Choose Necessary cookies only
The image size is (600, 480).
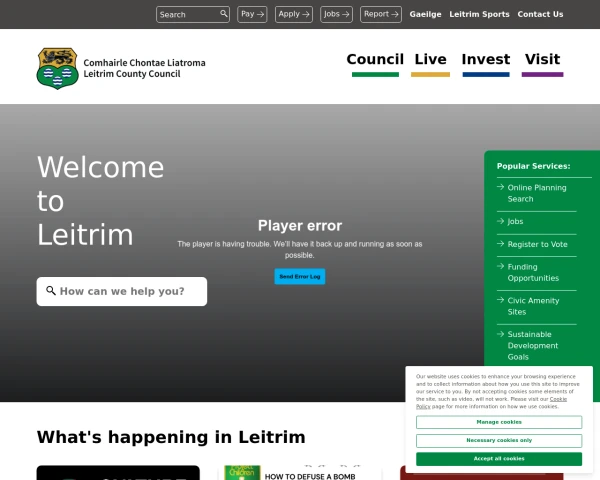(499, 440)
